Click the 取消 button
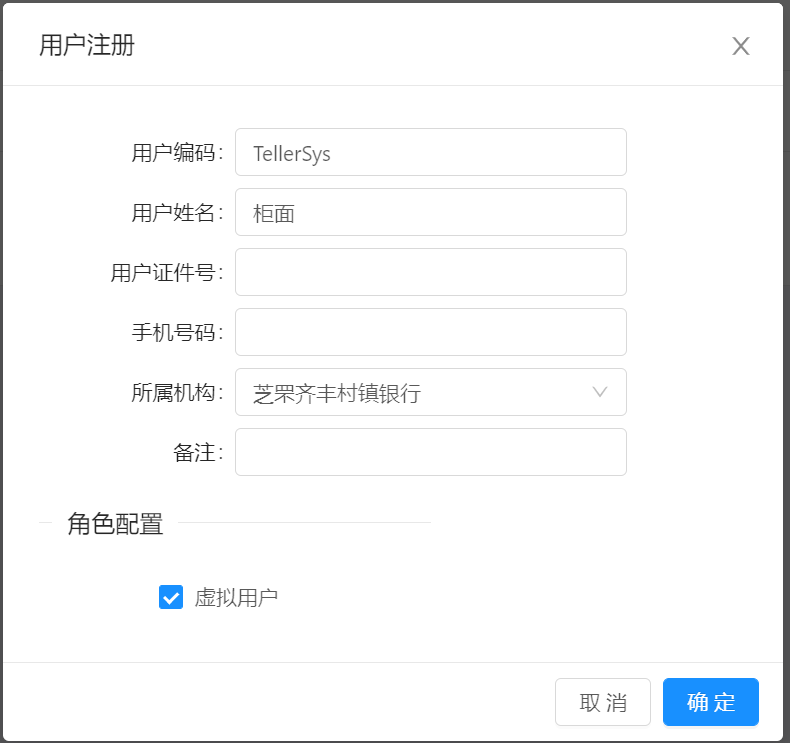 pyautogui.click(x=603, y=702)
